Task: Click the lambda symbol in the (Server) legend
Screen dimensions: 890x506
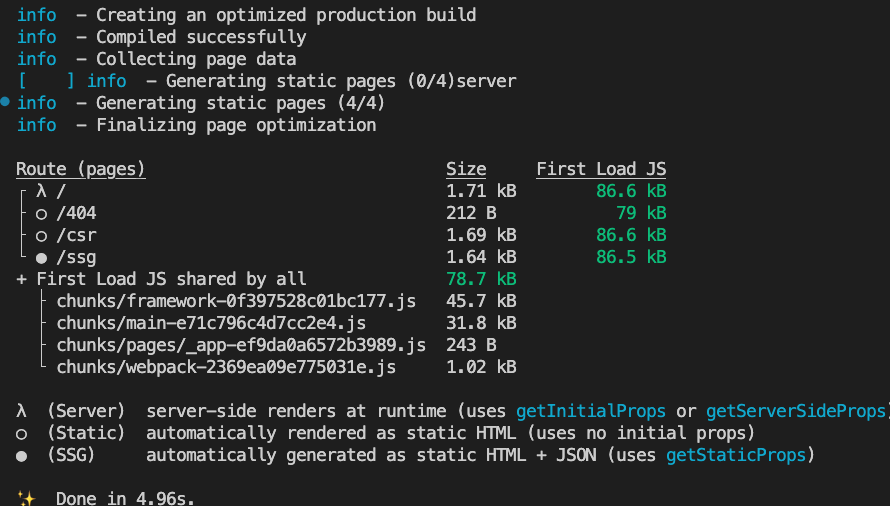Action: click(22, 411)
